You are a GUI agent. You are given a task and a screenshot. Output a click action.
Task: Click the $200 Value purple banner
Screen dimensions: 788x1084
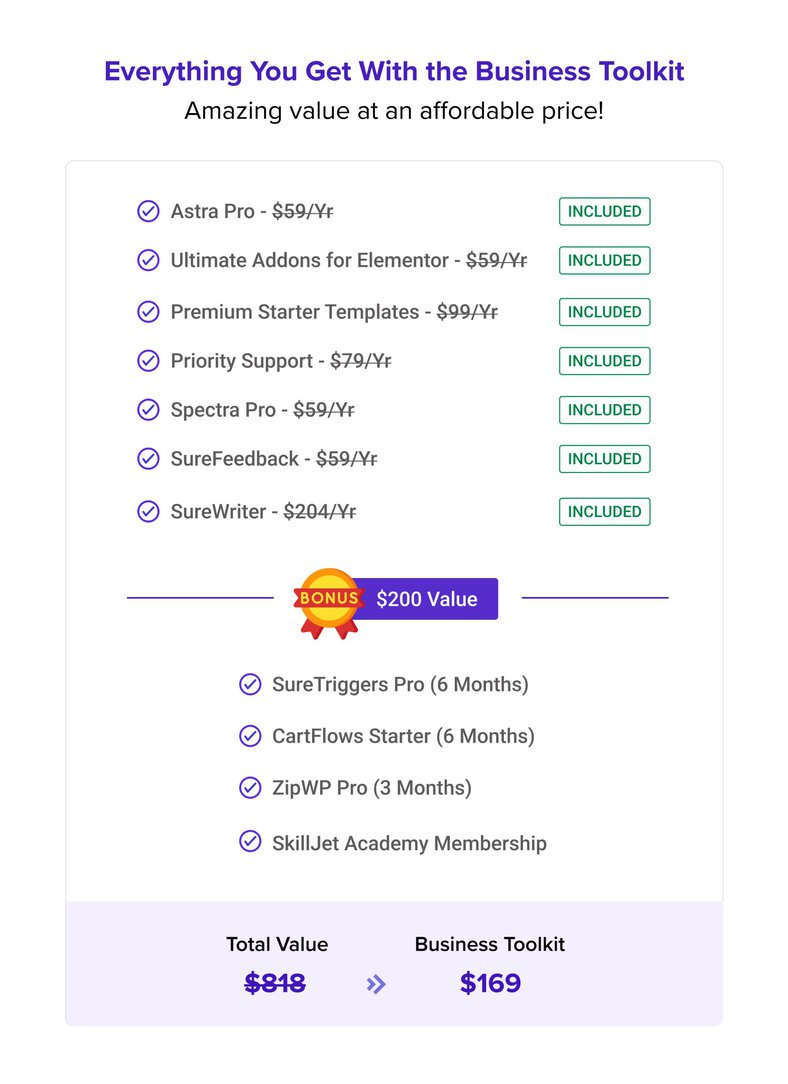click(427, 599)
